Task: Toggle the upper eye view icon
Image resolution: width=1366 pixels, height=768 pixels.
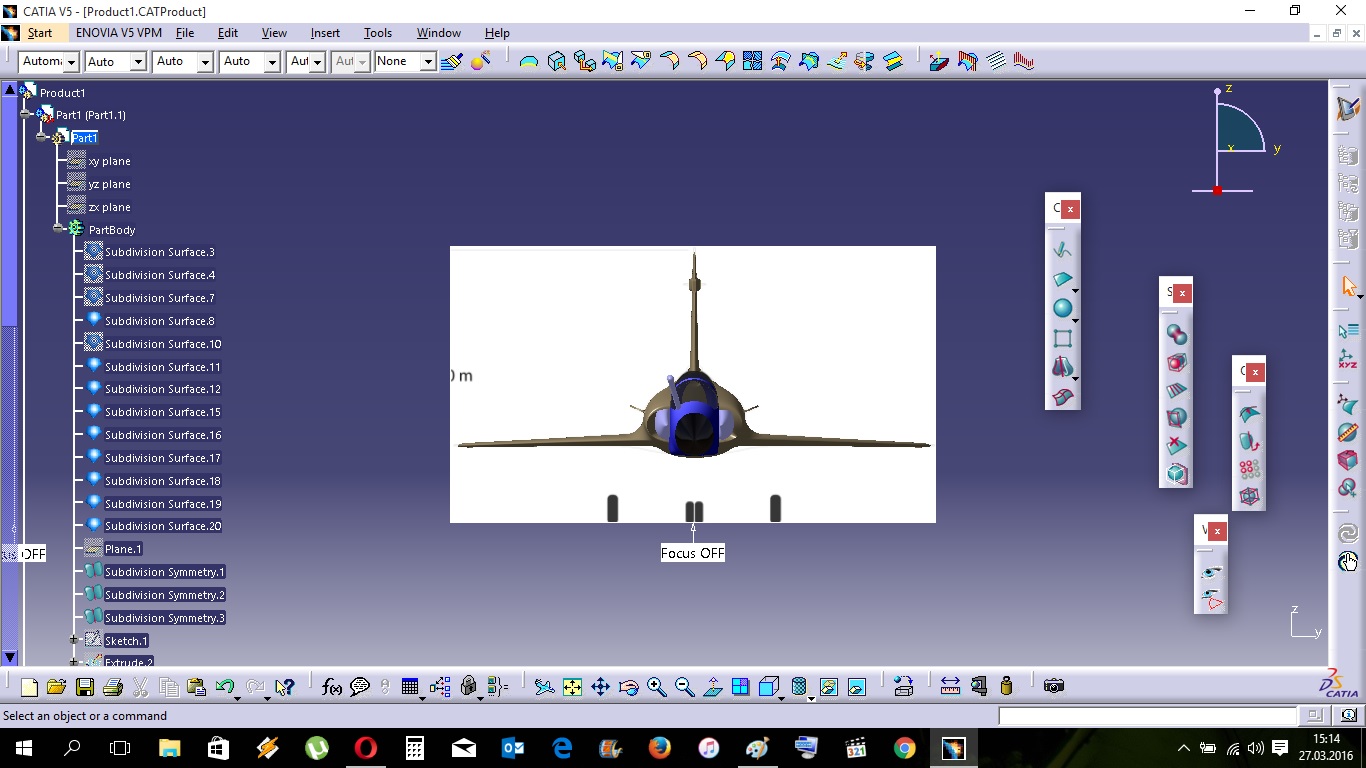Action: pos(1211,572)
